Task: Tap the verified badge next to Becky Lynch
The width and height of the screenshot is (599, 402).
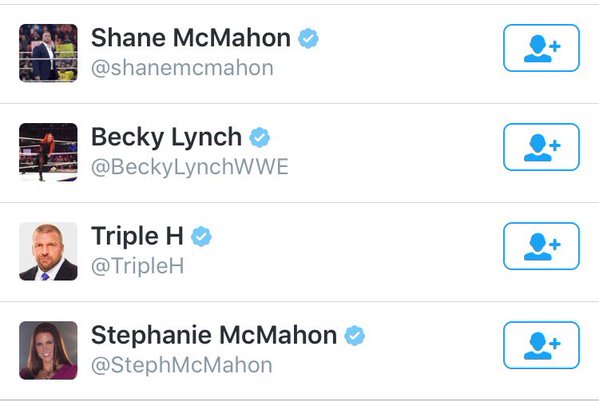Action: coord(260,137)
